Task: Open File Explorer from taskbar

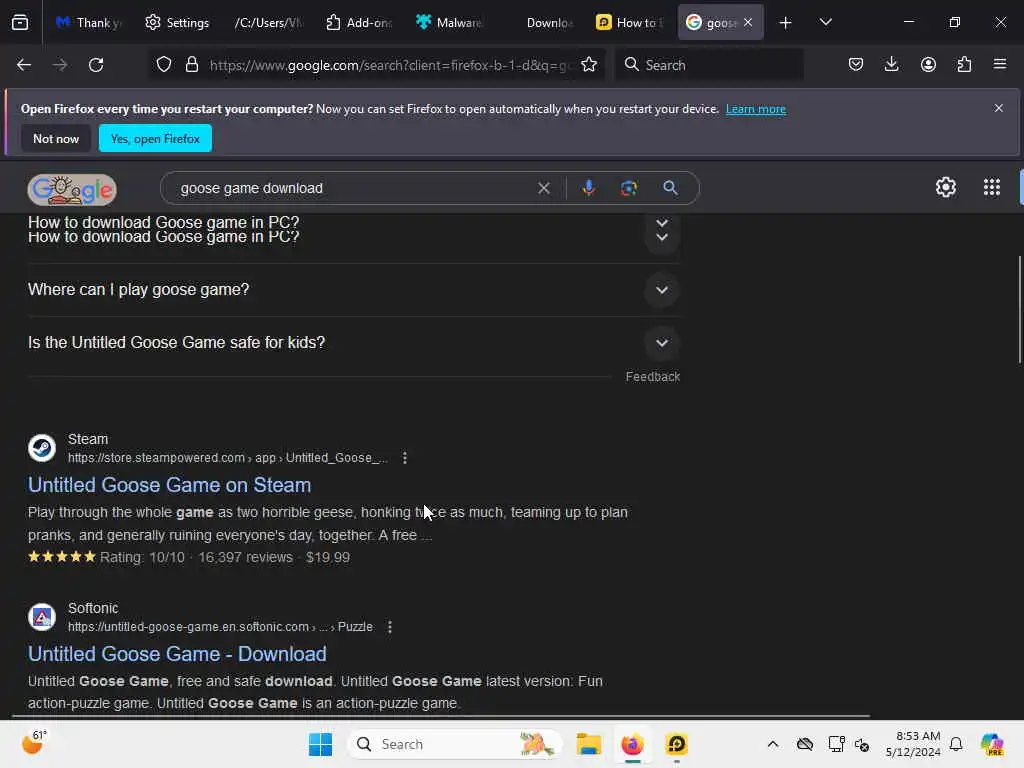Action: click(588, 744)
